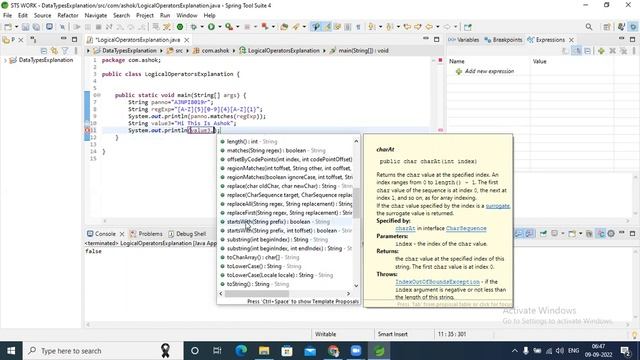The width and height of the screenshot is (640, 360).
Task: Collapse the main method fold marker
Action: click(98, 95)
